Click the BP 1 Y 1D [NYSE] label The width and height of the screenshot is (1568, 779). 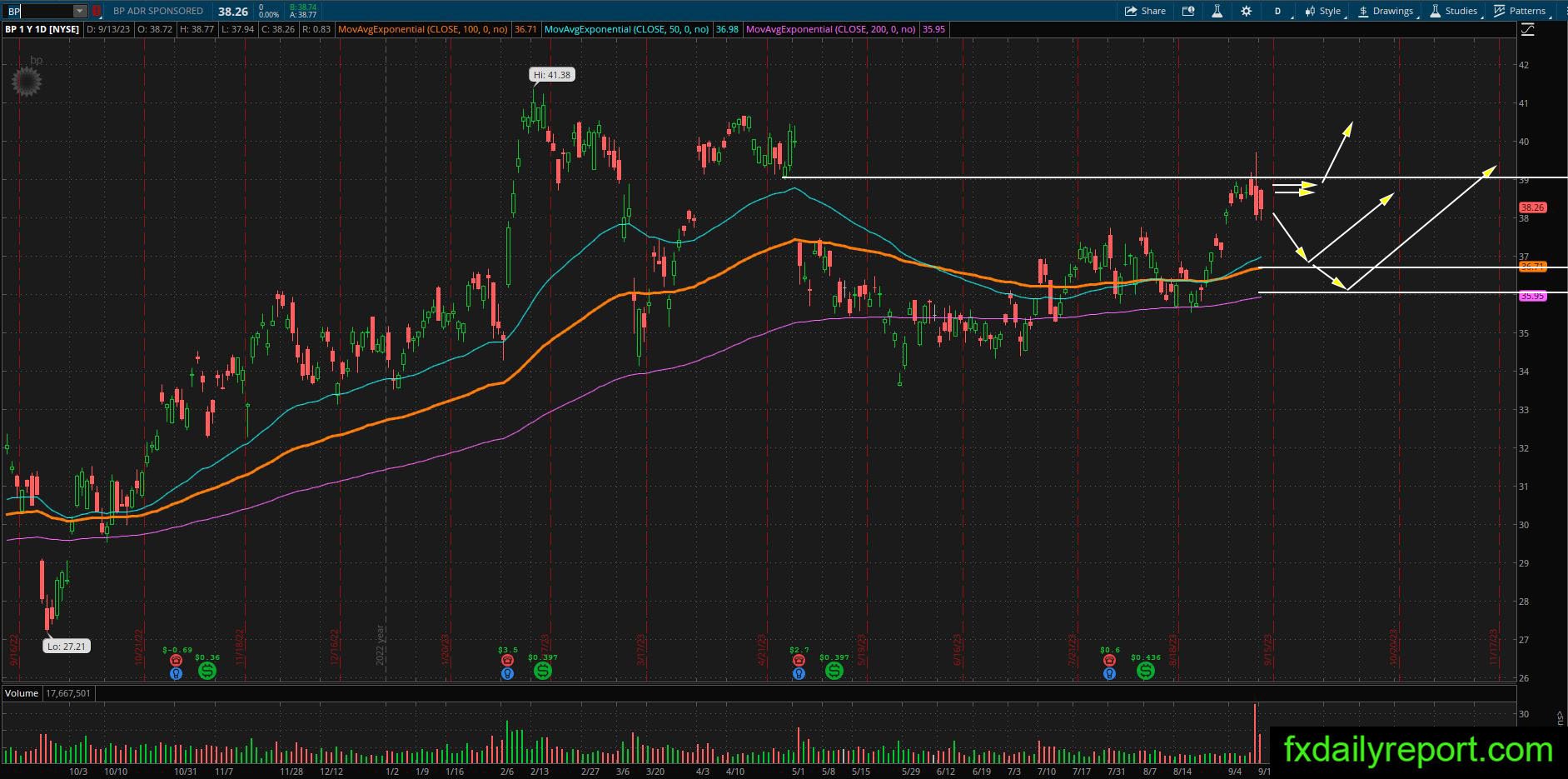click(x=42, y=29)
